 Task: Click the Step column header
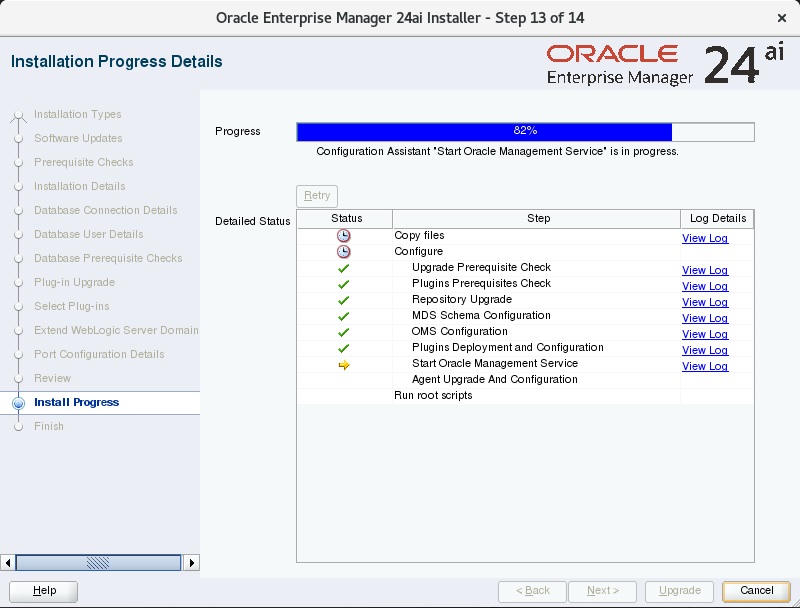[537, 219]
